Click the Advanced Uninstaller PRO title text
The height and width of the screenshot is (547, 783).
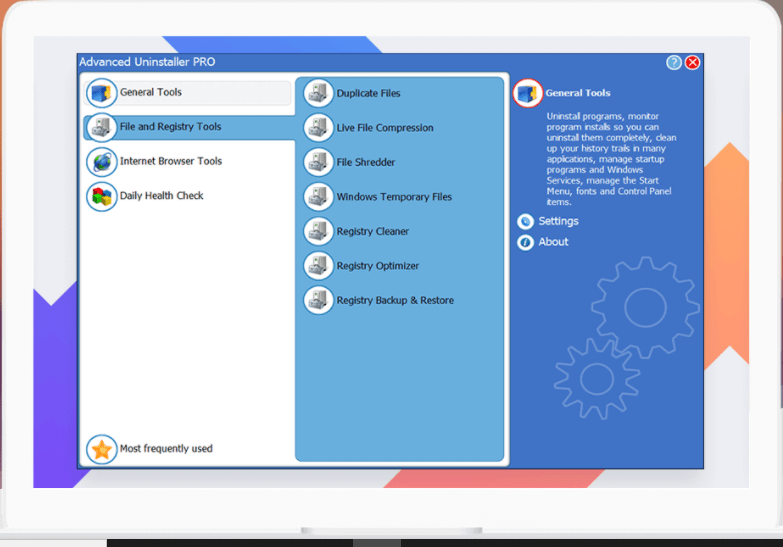click(147, 62)
